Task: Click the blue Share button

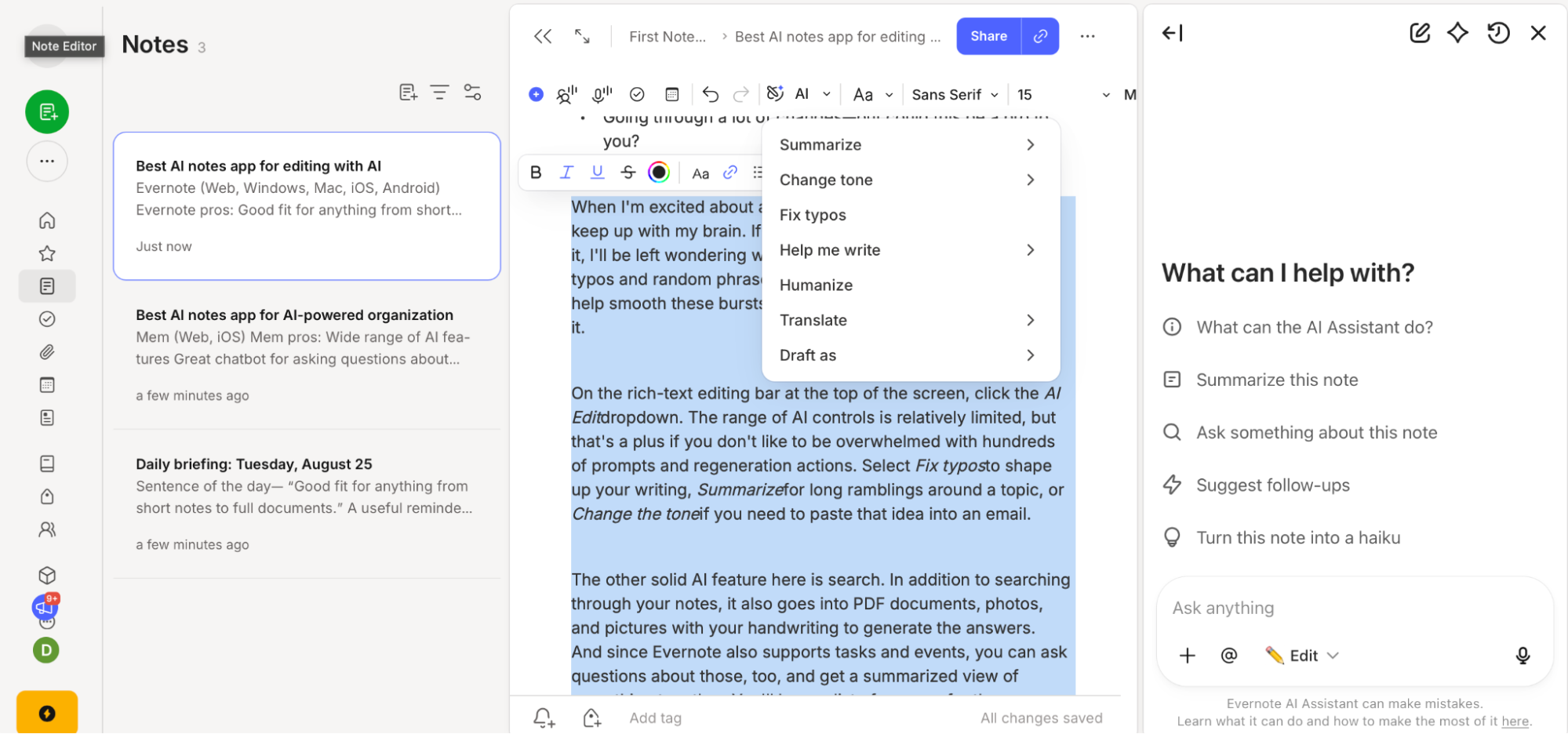Action: coord(988,36)
